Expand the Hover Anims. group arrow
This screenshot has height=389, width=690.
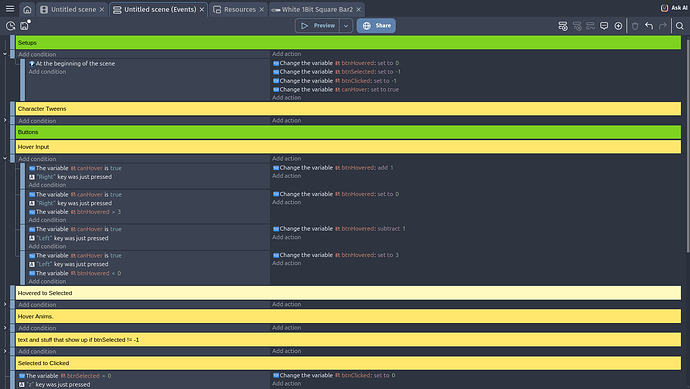[x=5, y=327]
